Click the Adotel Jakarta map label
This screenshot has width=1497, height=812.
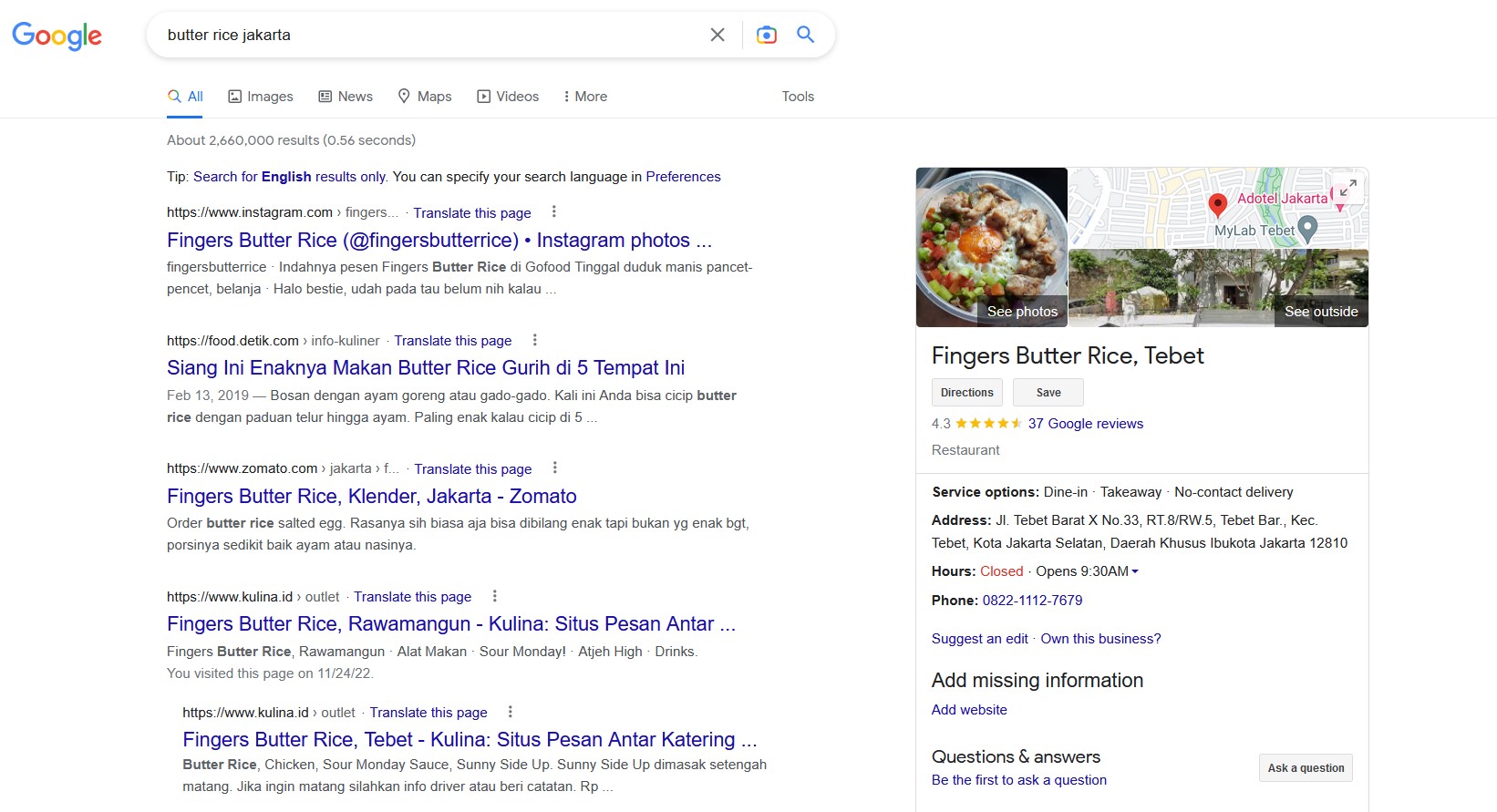tap(1282, 198)
